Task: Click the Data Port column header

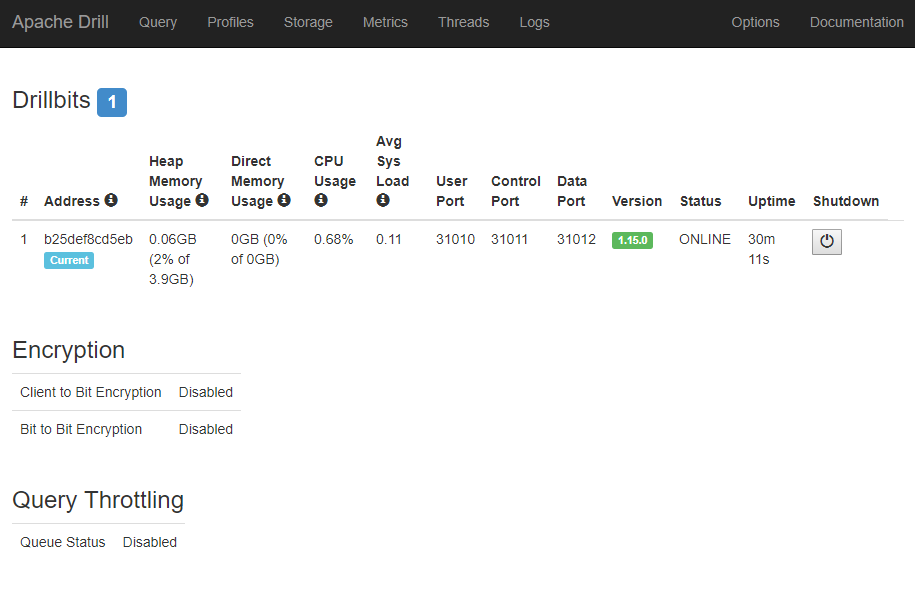Action: click(x=572, y=191)
